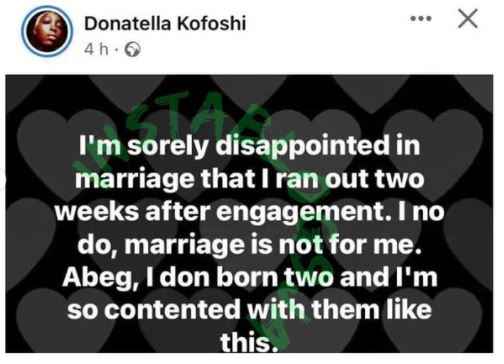The image size is (504, 364).
Task: Open the Donatella Kofoshi profile name link
Action: (x=165, y=24)
